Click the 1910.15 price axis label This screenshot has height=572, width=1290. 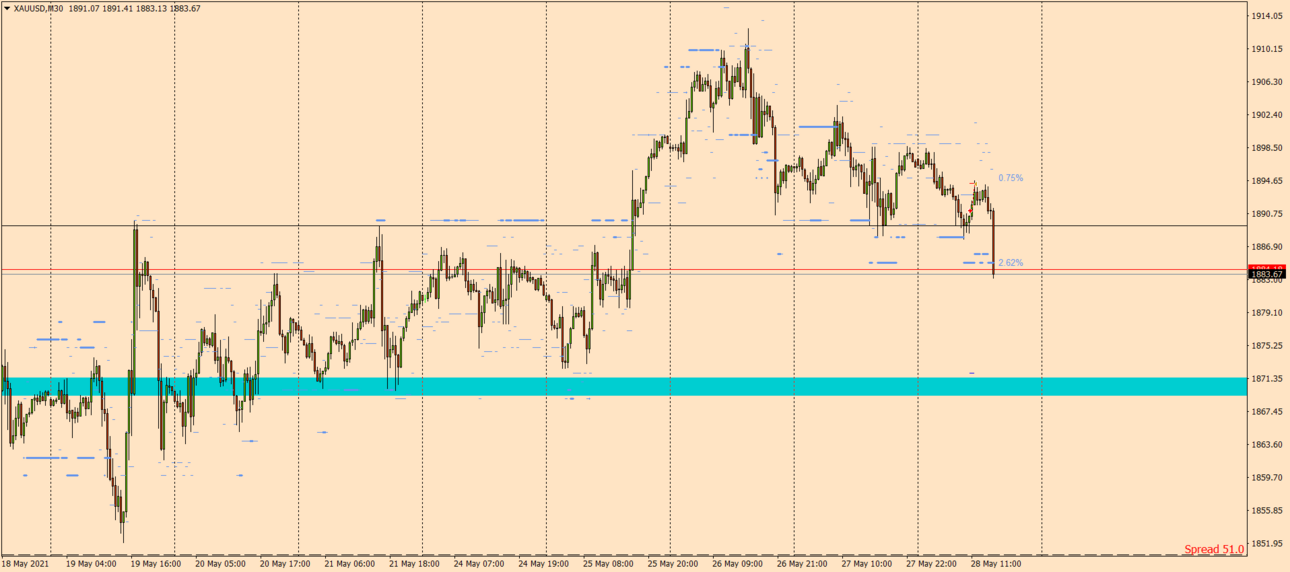[1267, 49]
